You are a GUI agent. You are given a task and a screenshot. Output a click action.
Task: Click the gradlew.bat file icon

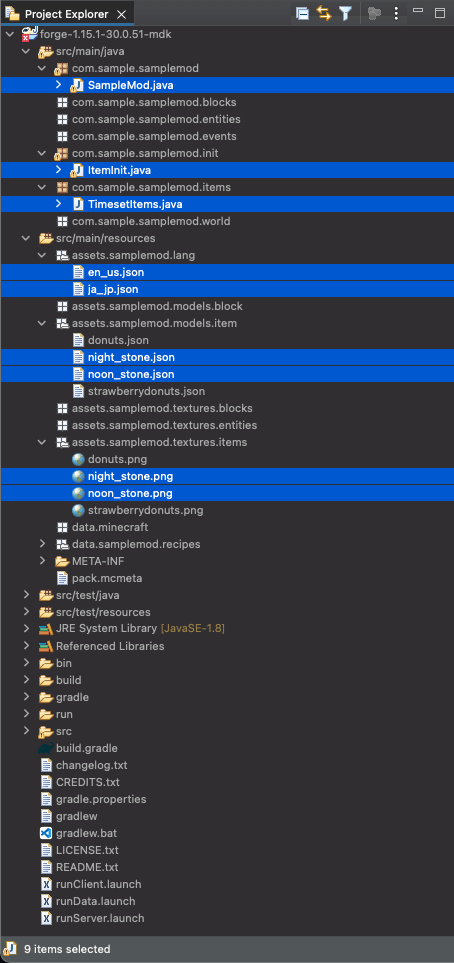(45, 833)
